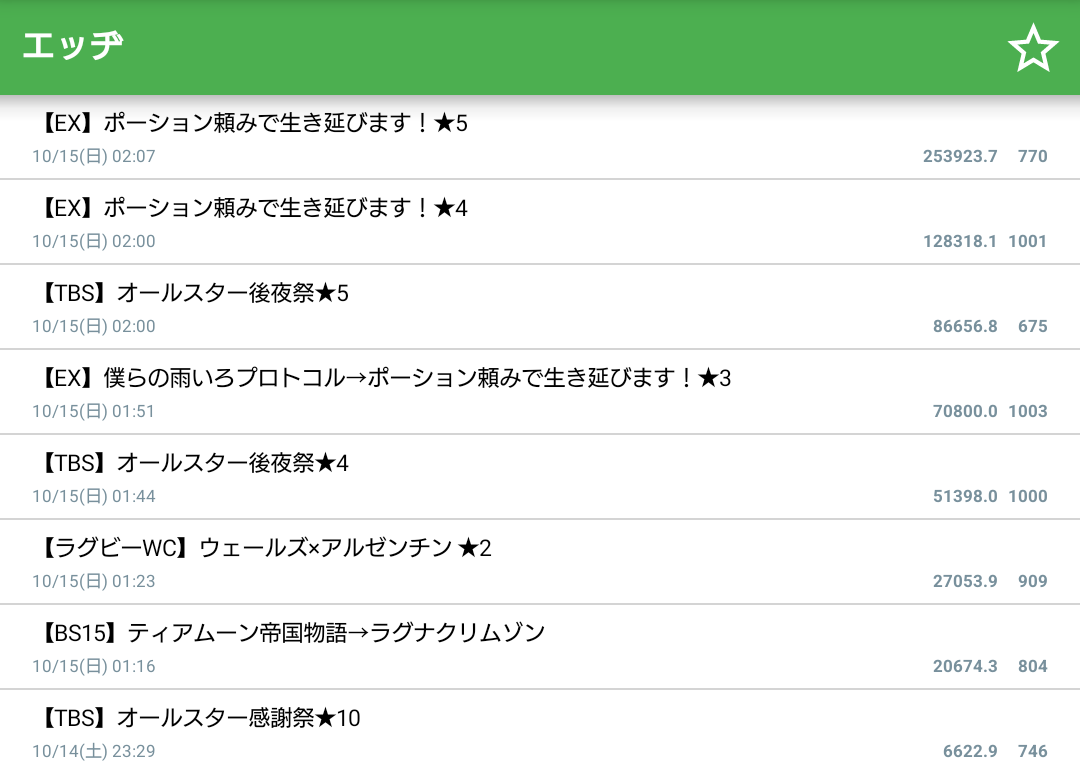1080x773 pixels.
Task: Select the 【TBS】オールスター後夜祭★4 thread
Action: point(194,464)
